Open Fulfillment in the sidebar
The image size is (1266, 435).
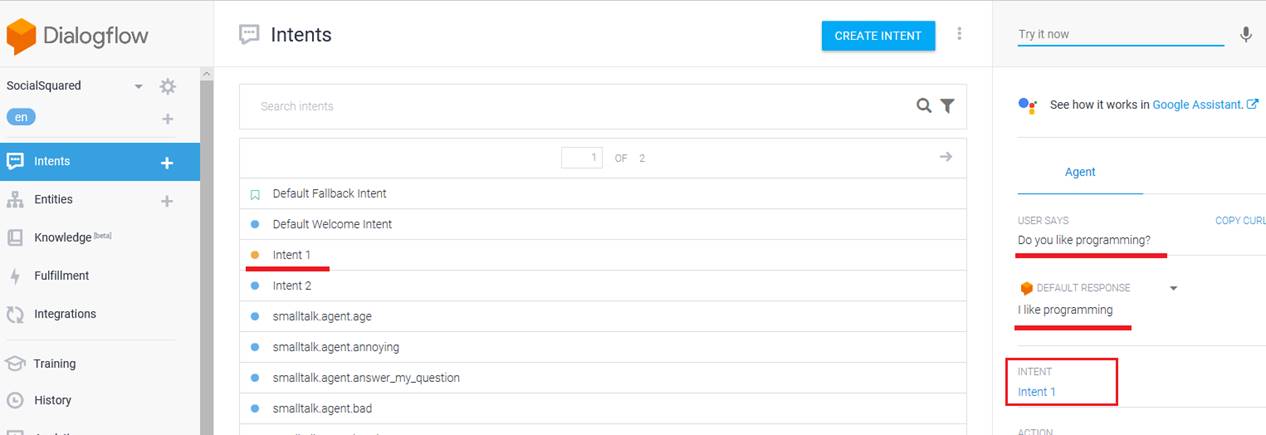(61, 276)
